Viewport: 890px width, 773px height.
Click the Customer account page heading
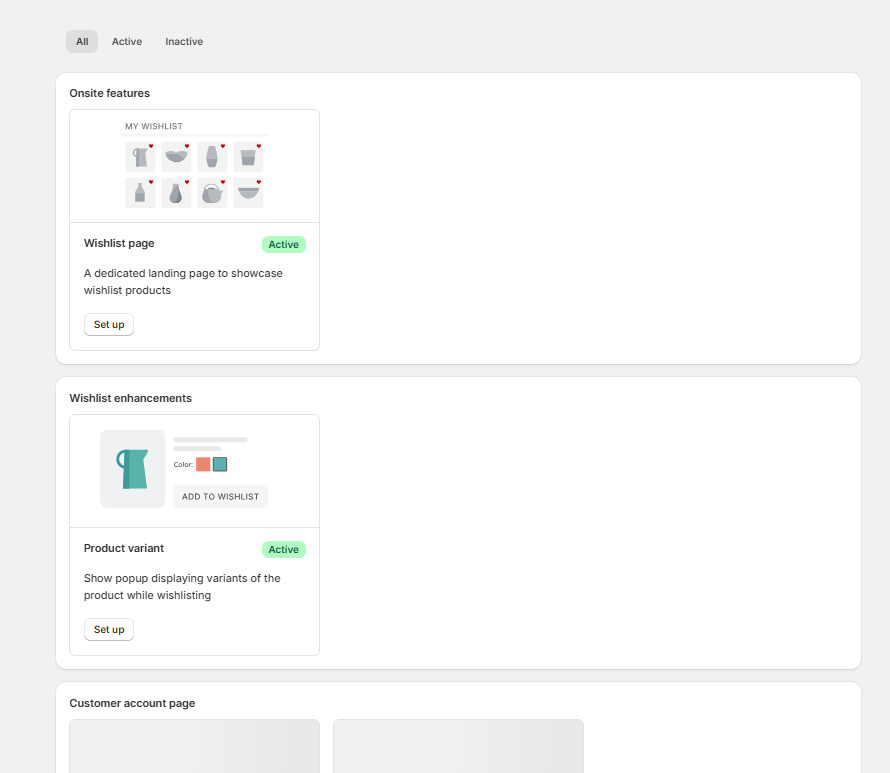pos(132,703)
